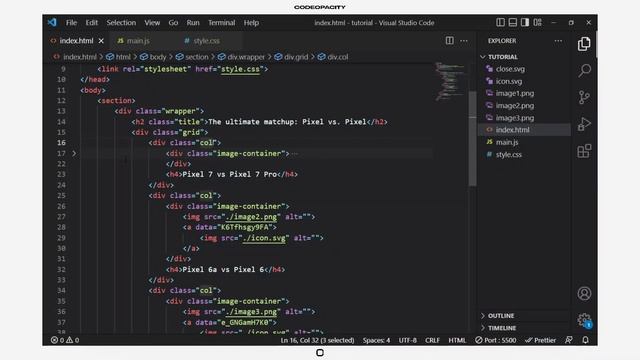Screen dimensions: 640x360
Task: Click the Port : 5500 Live Server item
Action: 496,340
